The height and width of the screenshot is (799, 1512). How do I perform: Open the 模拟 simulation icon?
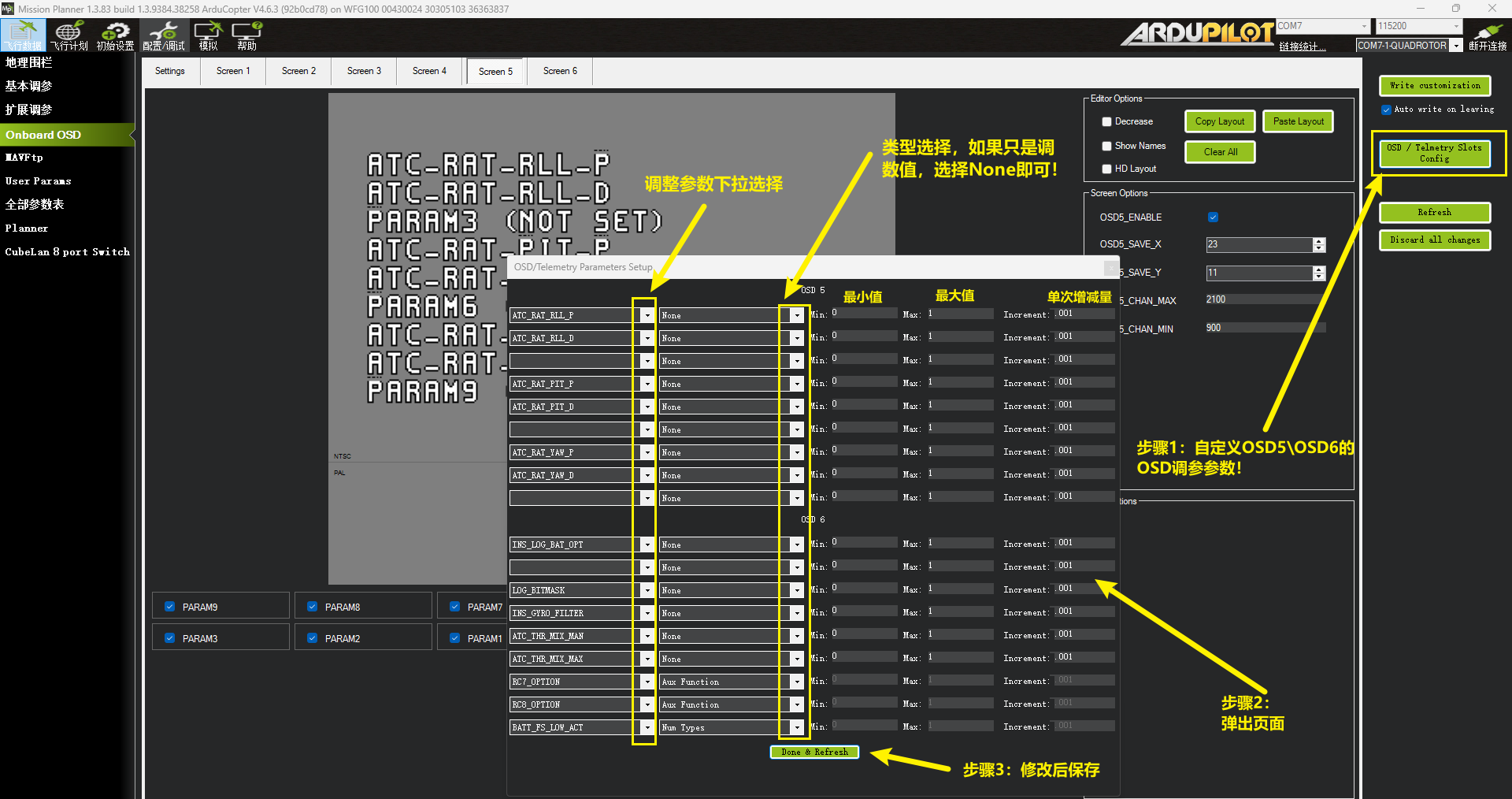(209, 35)
